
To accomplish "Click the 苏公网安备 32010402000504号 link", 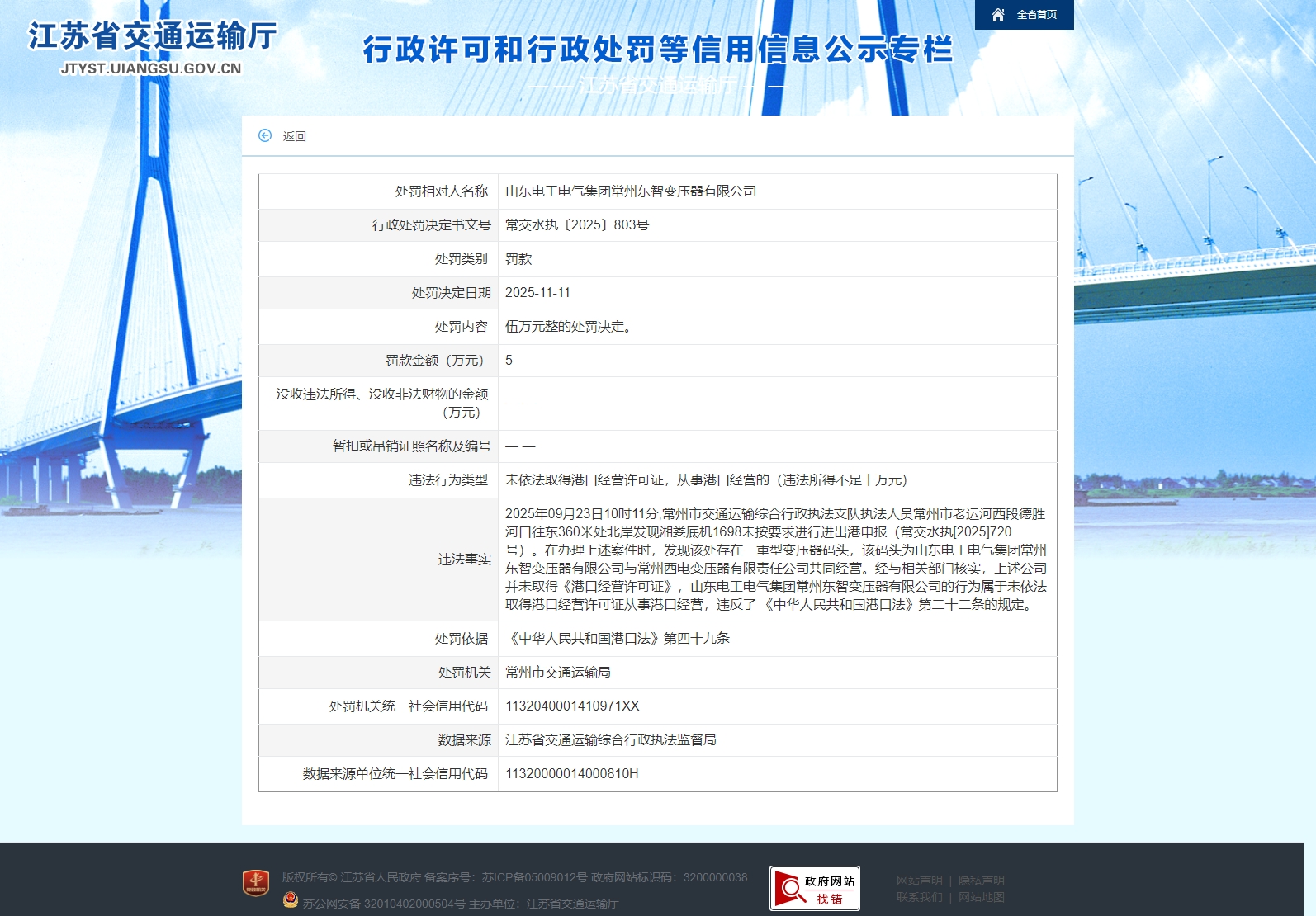I will click(383, 904).
